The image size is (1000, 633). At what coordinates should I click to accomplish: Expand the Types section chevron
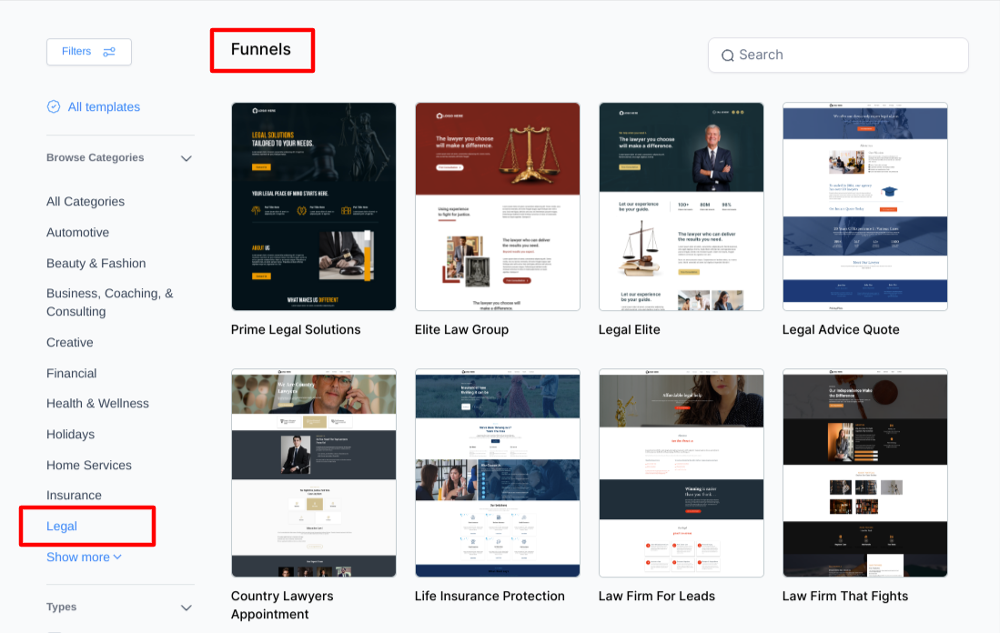pyautogui.click(x=186, y=608)
